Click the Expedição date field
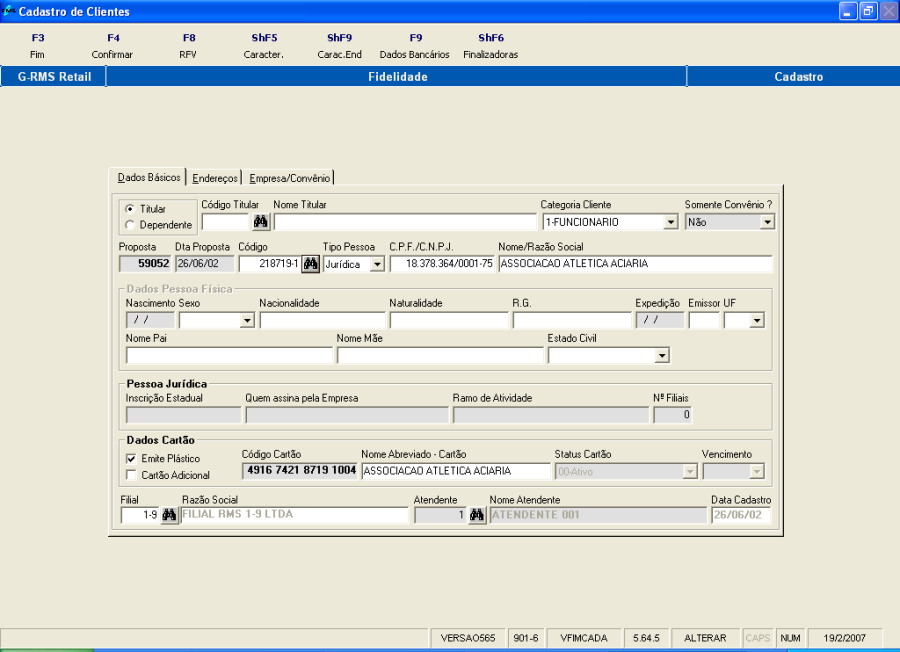The height and width of the screenshot is (652, 900). 660,320
